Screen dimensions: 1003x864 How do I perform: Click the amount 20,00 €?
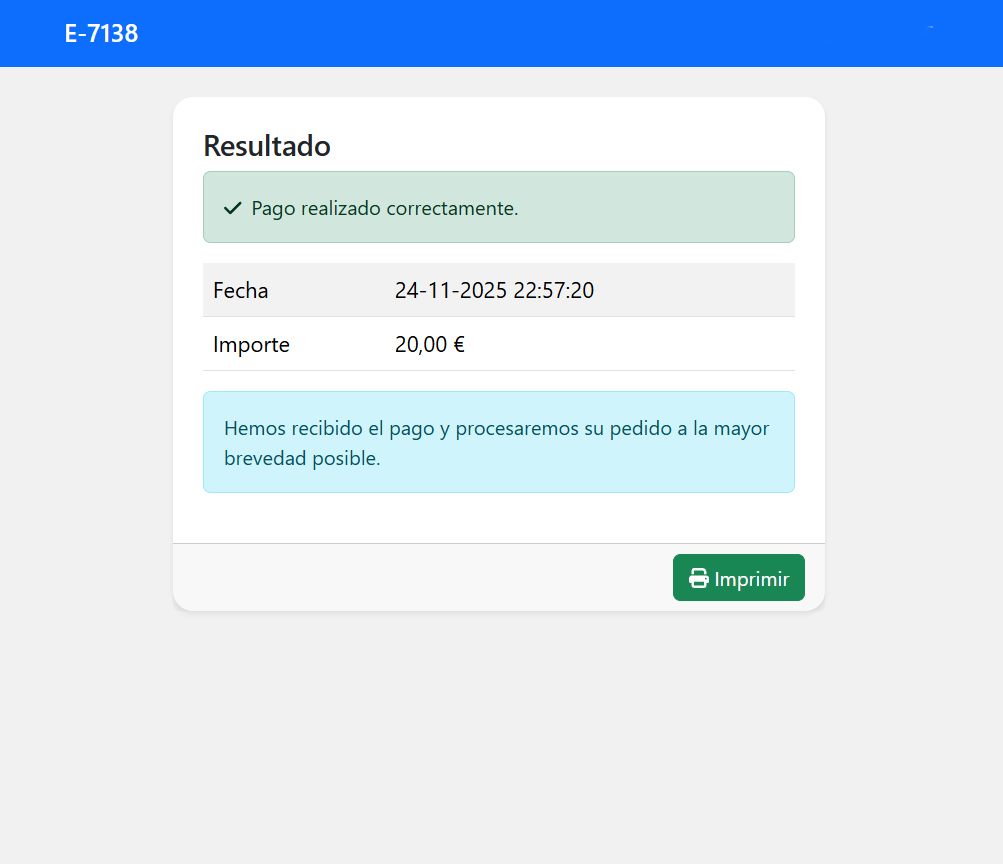(x=430, y=345)
